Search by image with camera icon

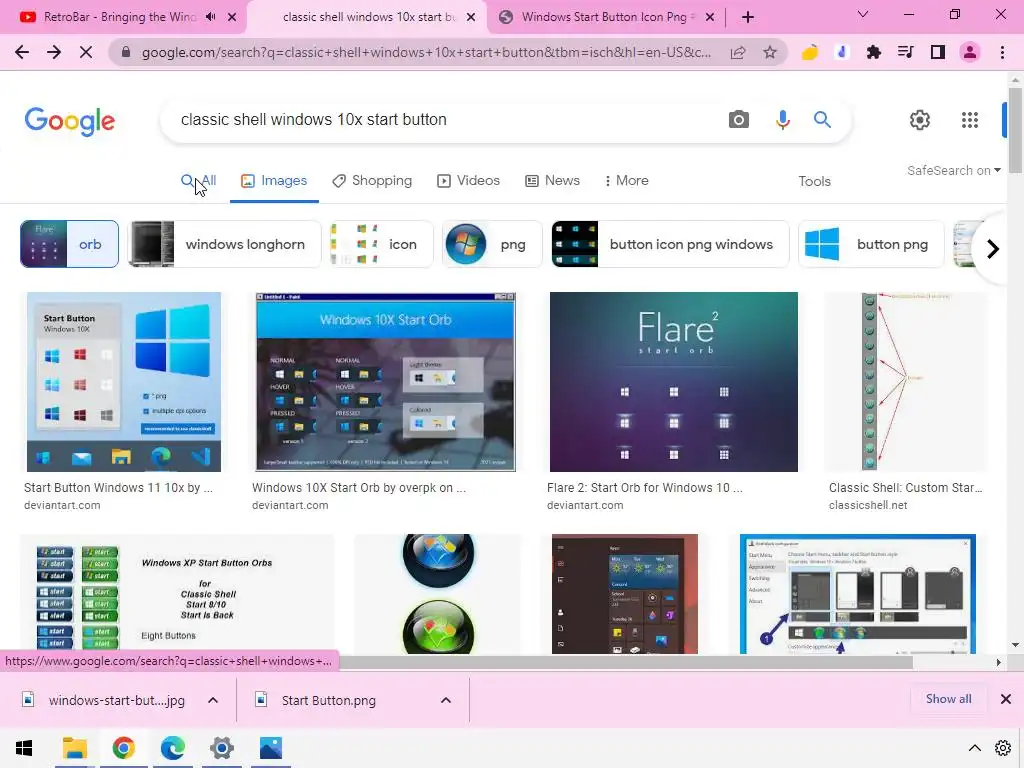point(739,120)
